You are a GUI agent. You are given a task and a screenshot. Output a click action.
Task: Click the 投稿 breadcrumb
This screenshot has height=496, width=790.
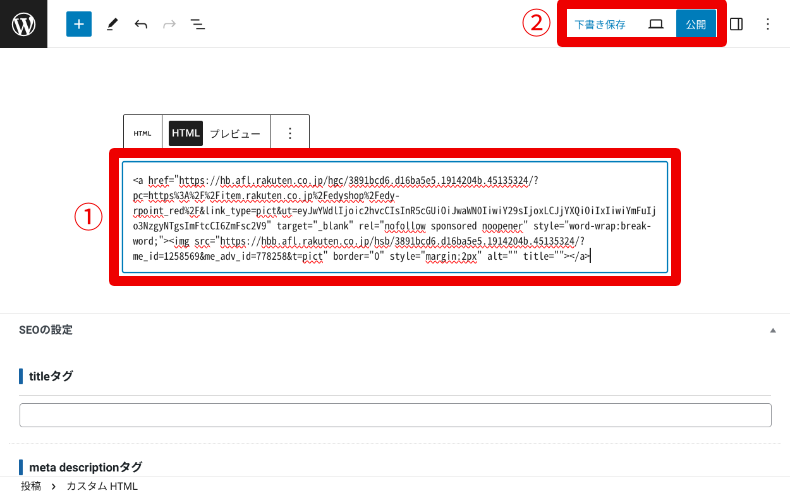(31, 486)
